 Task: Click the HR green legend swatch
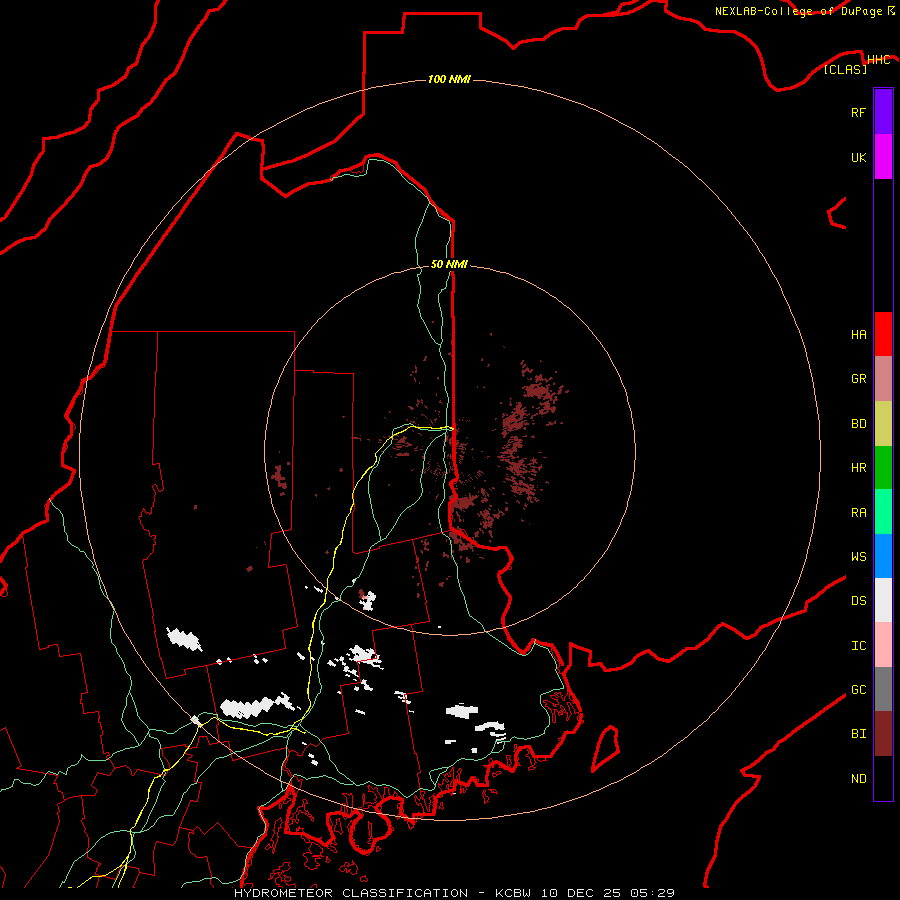(x=883, y=468)
